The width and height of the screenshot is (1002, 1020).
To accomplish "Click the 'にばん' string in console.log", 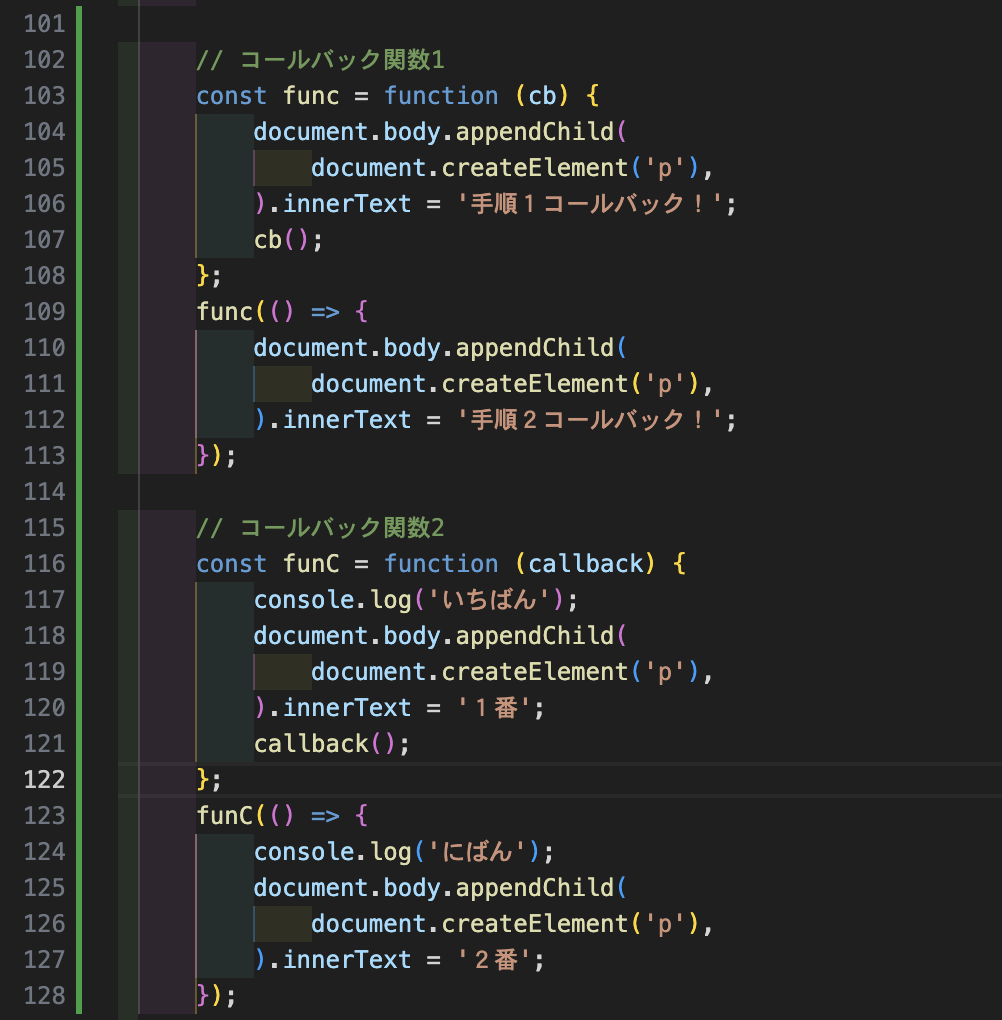I will click(477, 852).
